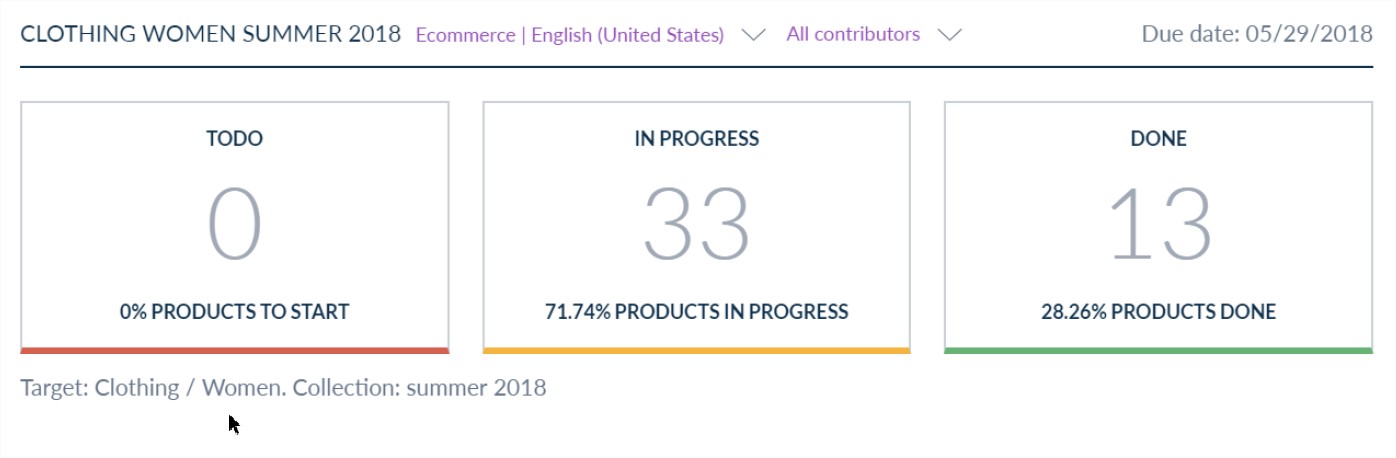Select the IN PROGRESS products card
Screen dimensions: 1396x458
pyautogui.click(x=697, y=228)
